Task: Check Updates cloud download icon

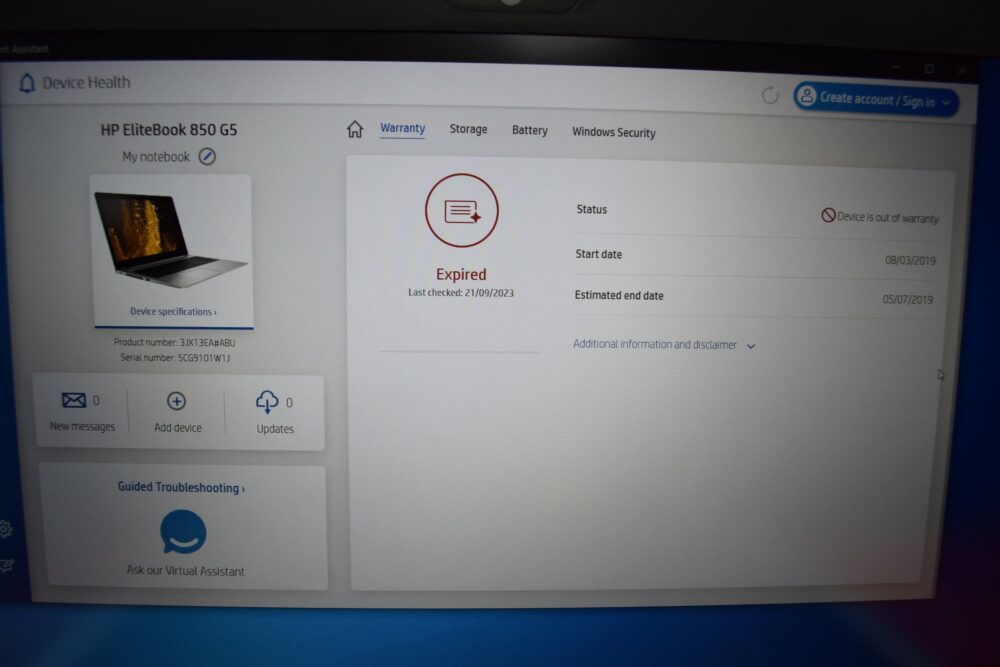Action: (x=267, y=402)
